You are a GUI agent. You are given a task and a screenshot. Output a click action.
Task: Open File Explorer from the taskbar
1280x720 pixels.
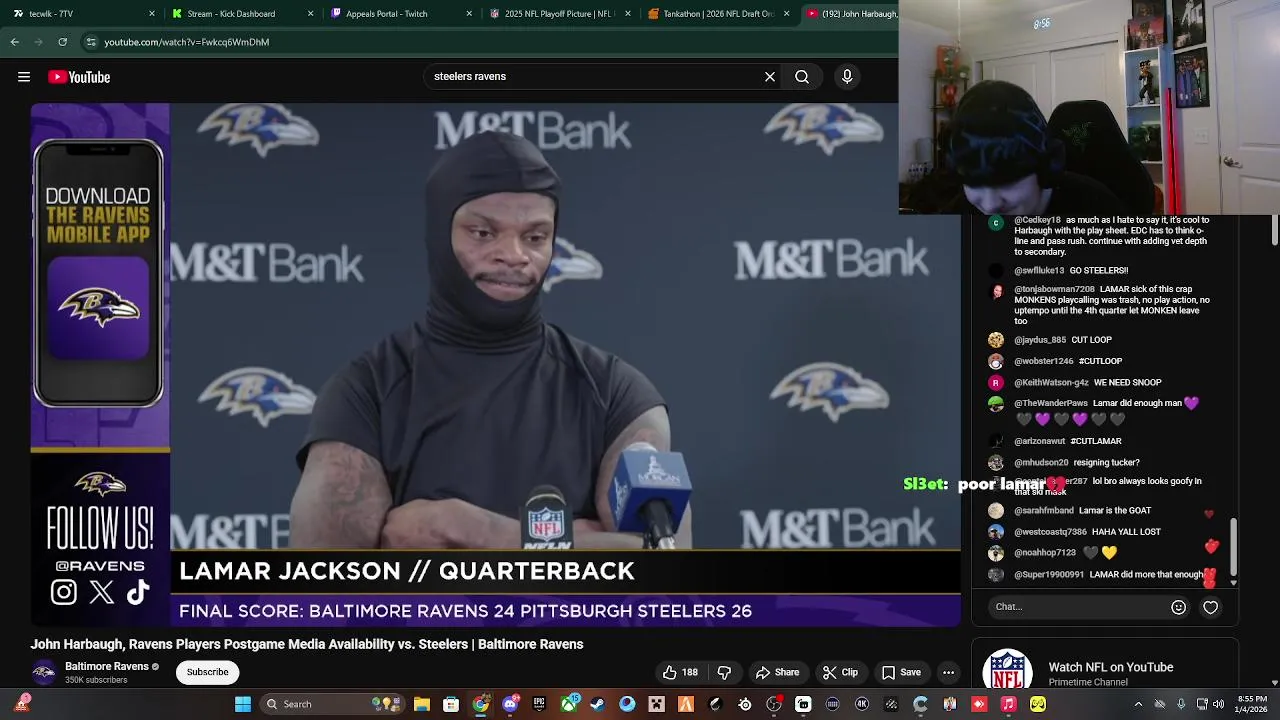pyautogui.click(x=422, y=704)
